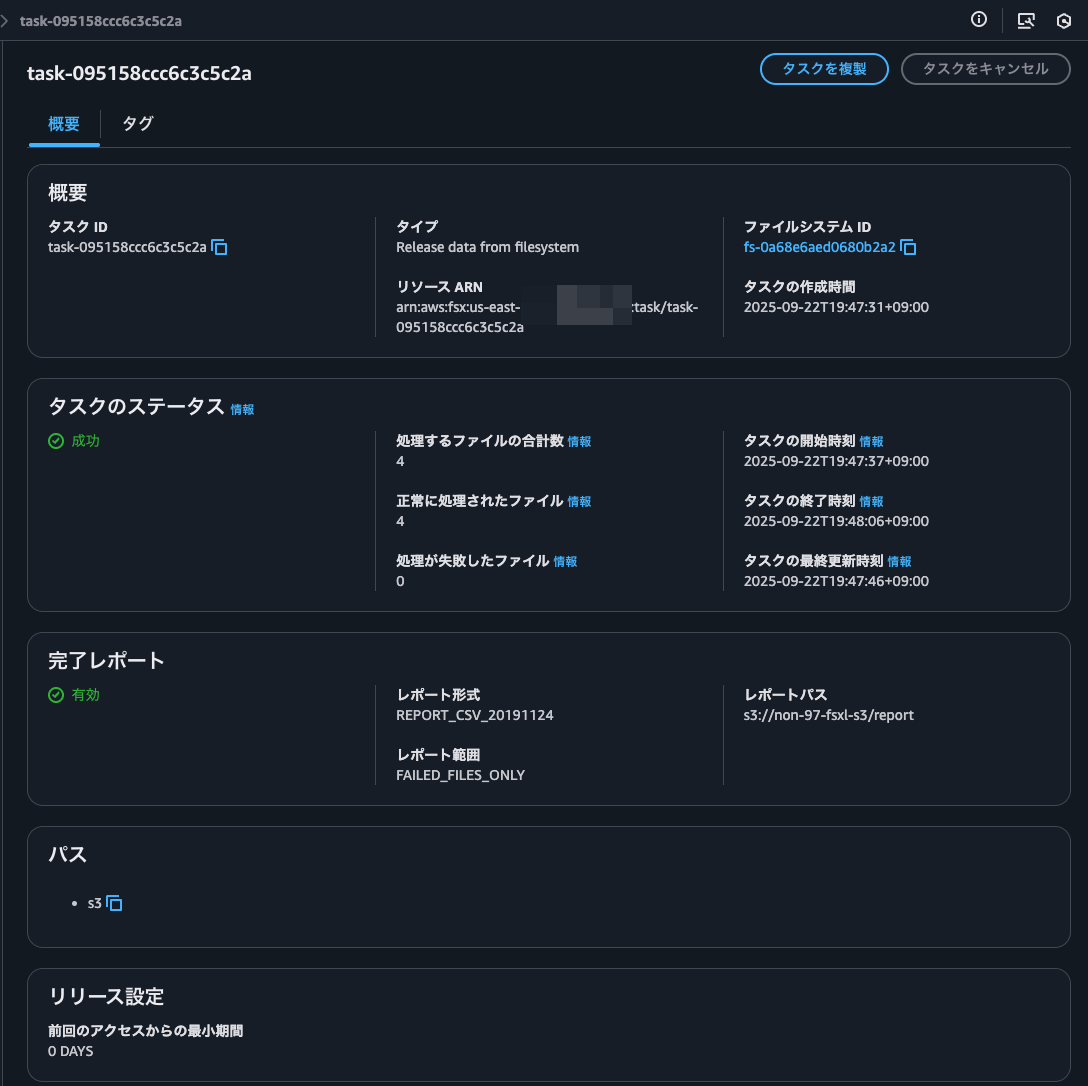Click 'Release data from filesystem' type value

click(x=487, y=247)
